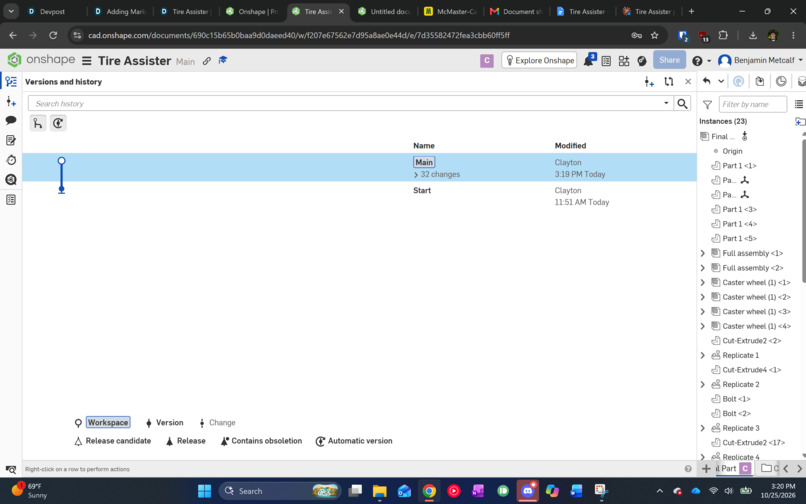Select Cut-Extrude4 <1> instance
This screenshot has width=806, height=504.
click(752, 370)
